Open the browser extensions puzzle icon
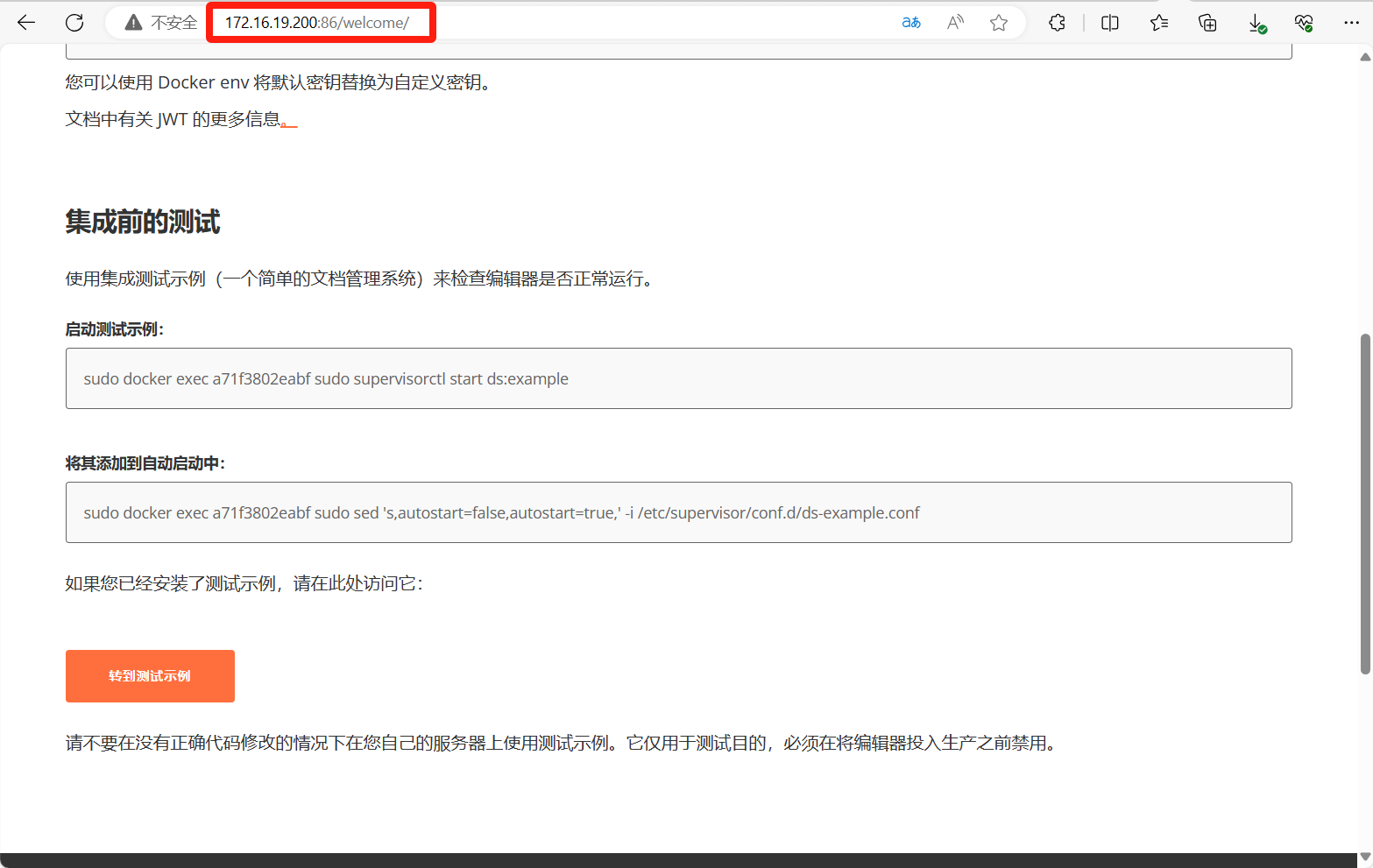This screenshot has height=868, width=1373. click(1057, 23)
